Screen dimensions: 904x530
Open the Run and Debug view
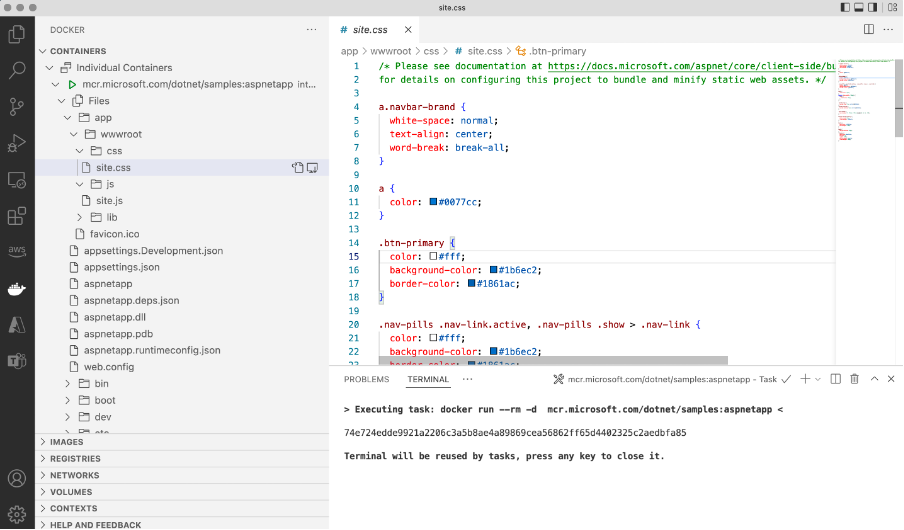point(17,143)
